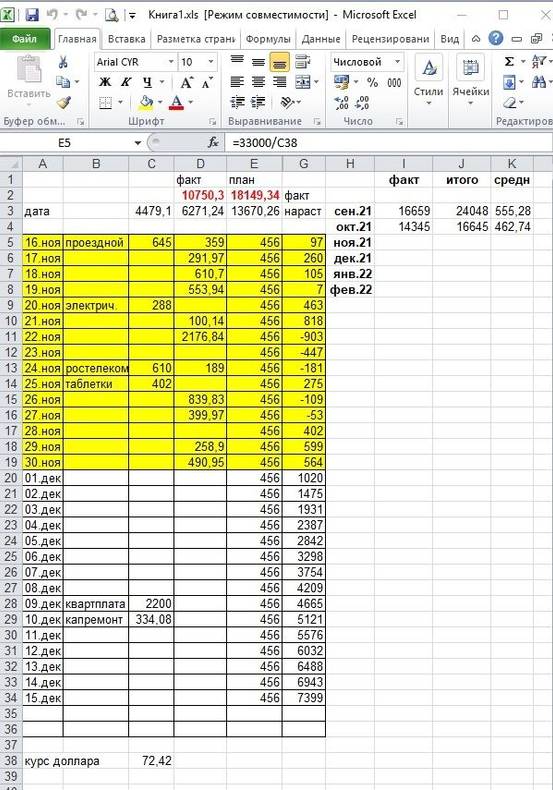This screenshot has width=553, height=790.
Task: Toggle Italic (К) formatting
Action: click(125, 82)
